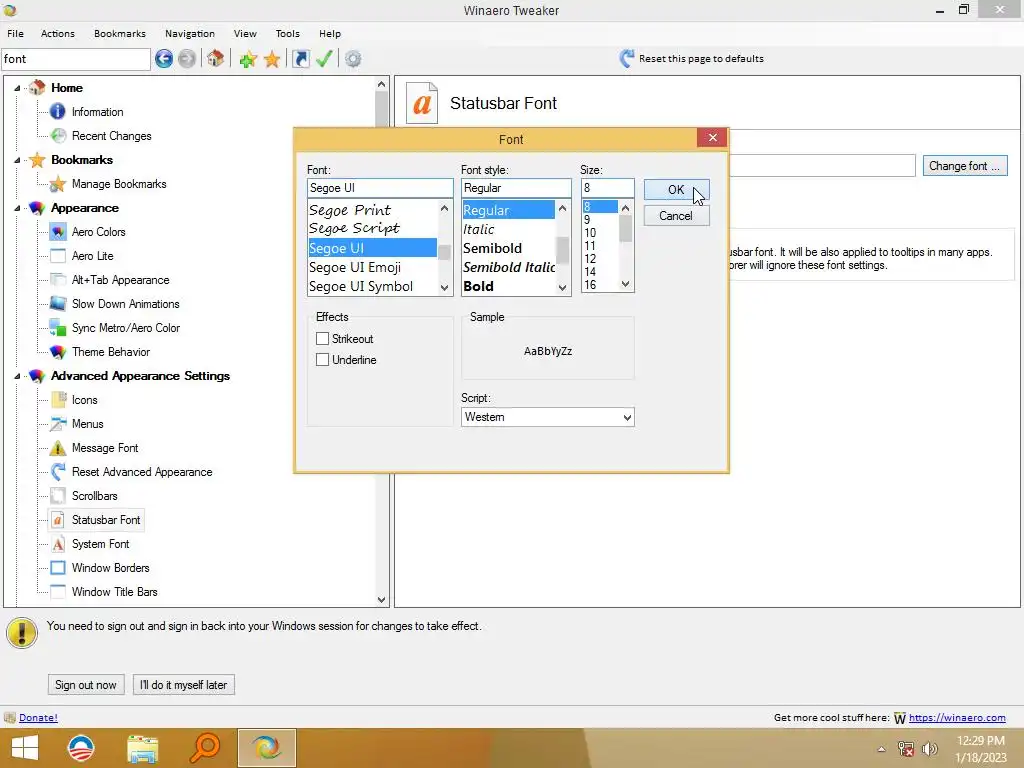Screen dimensions: 1024x768
Task: Click down arrow of Font list scrollbar
Action: pyautogui.click(x=445, y=287)
